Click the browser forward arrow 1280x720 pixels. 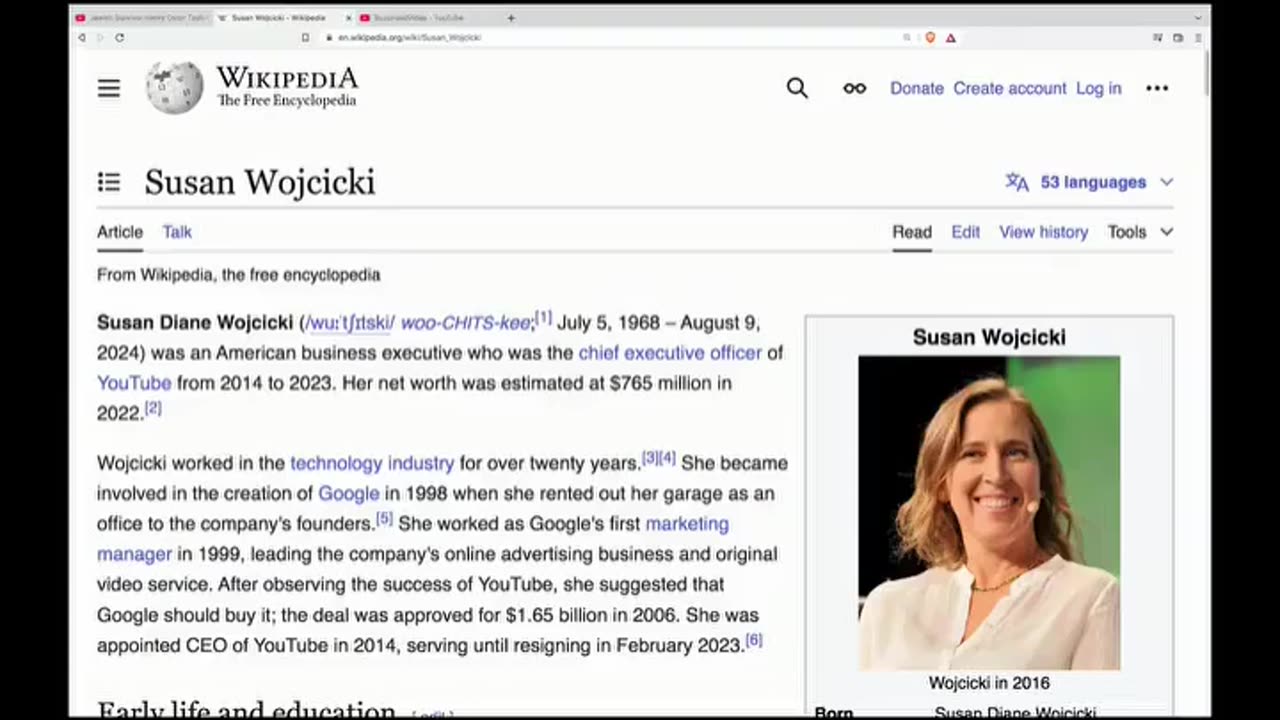pos(100,37)
